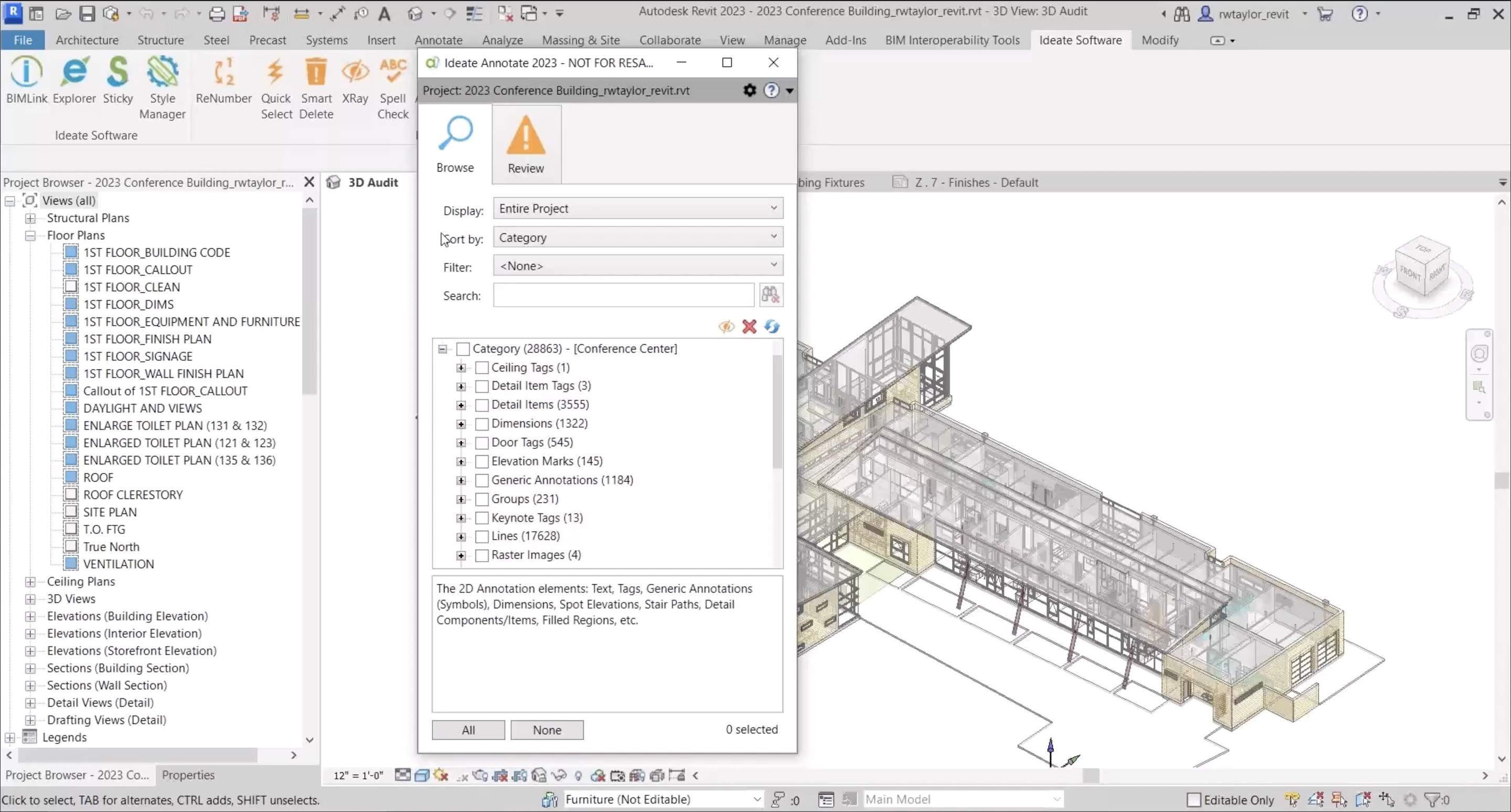Open the Manage ribbon tab
The image size is (1511, 812).
click(x=785, y=40)
